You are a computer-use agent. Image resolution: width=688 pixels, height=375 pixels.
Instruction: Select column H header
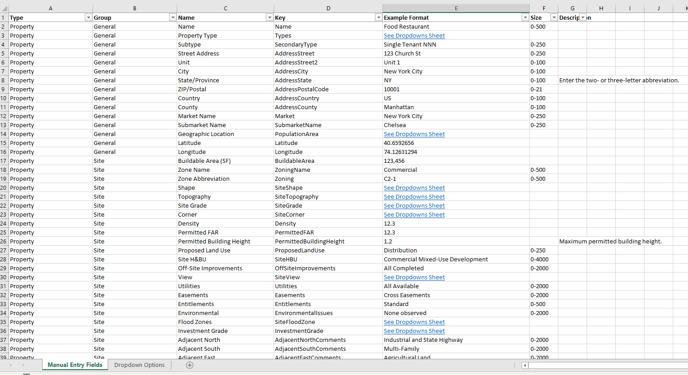[601, 8]
